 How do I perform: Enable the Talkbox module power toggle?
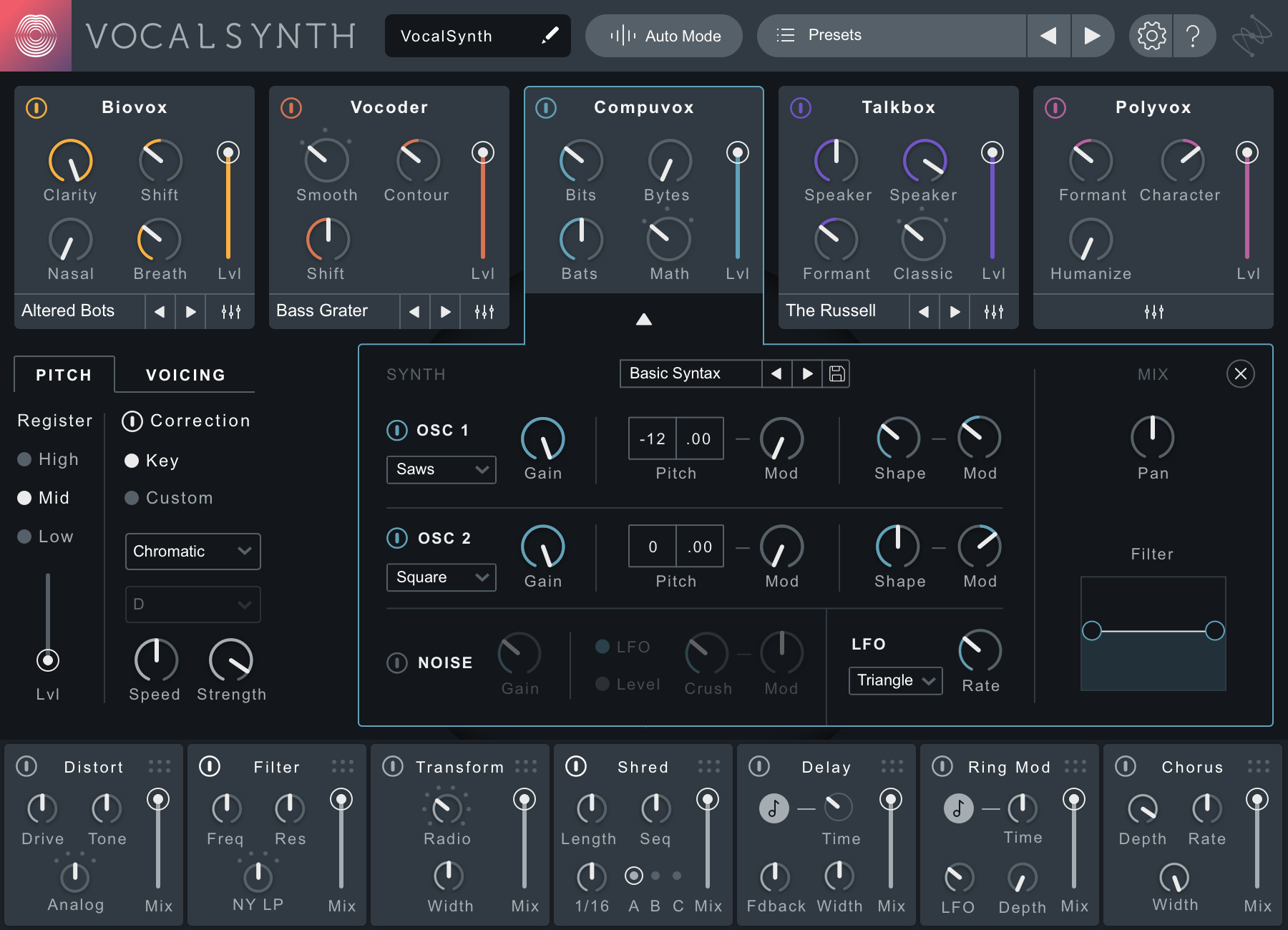tap(799, 108)
